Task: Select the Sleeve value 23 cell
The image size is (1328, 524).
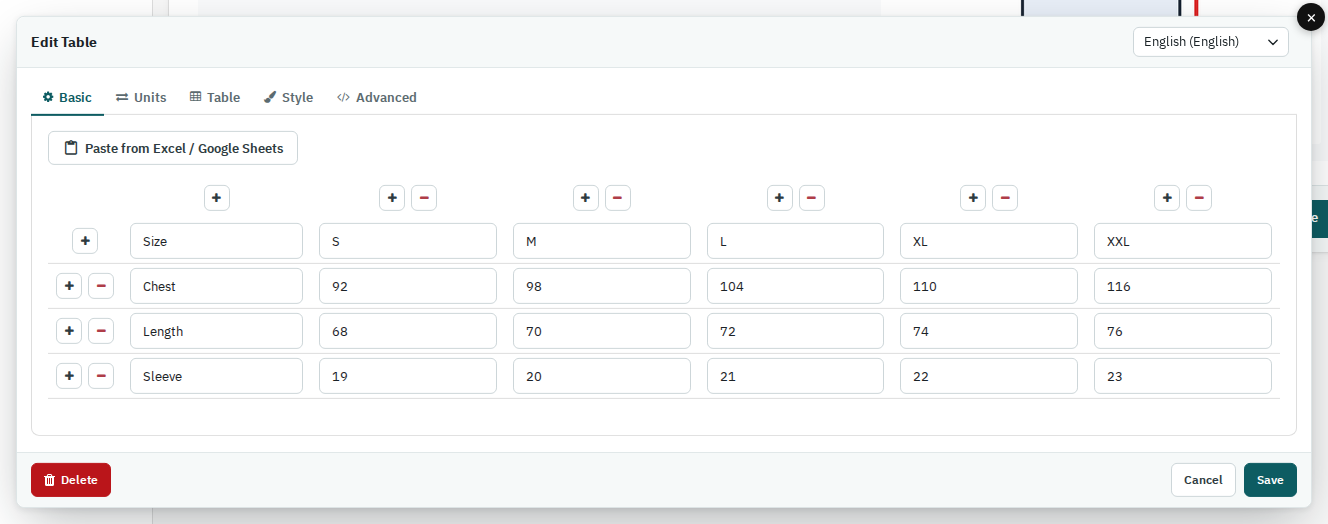Action: coord(1183,376)
